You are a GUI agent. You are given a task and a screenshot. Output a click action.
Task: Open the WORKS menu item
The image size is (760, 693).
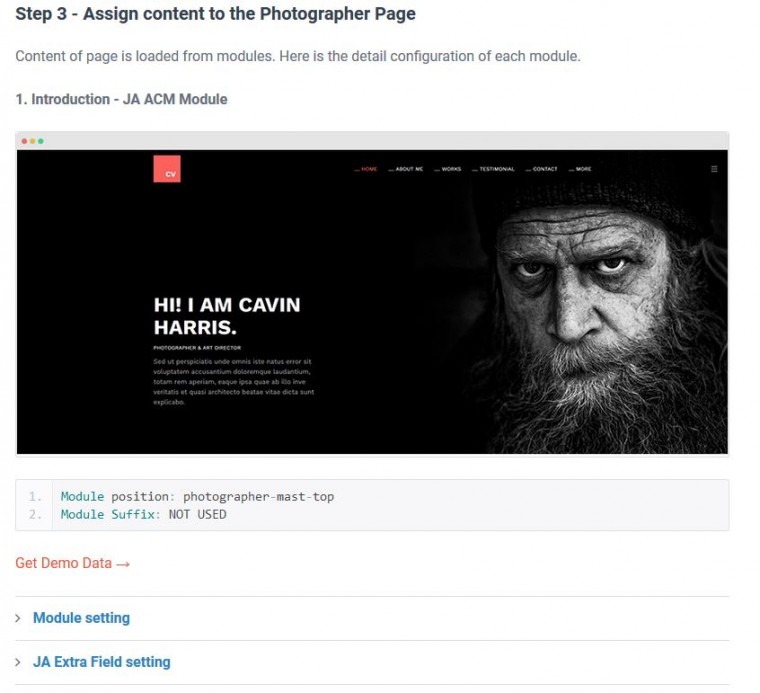click(450, 169)
